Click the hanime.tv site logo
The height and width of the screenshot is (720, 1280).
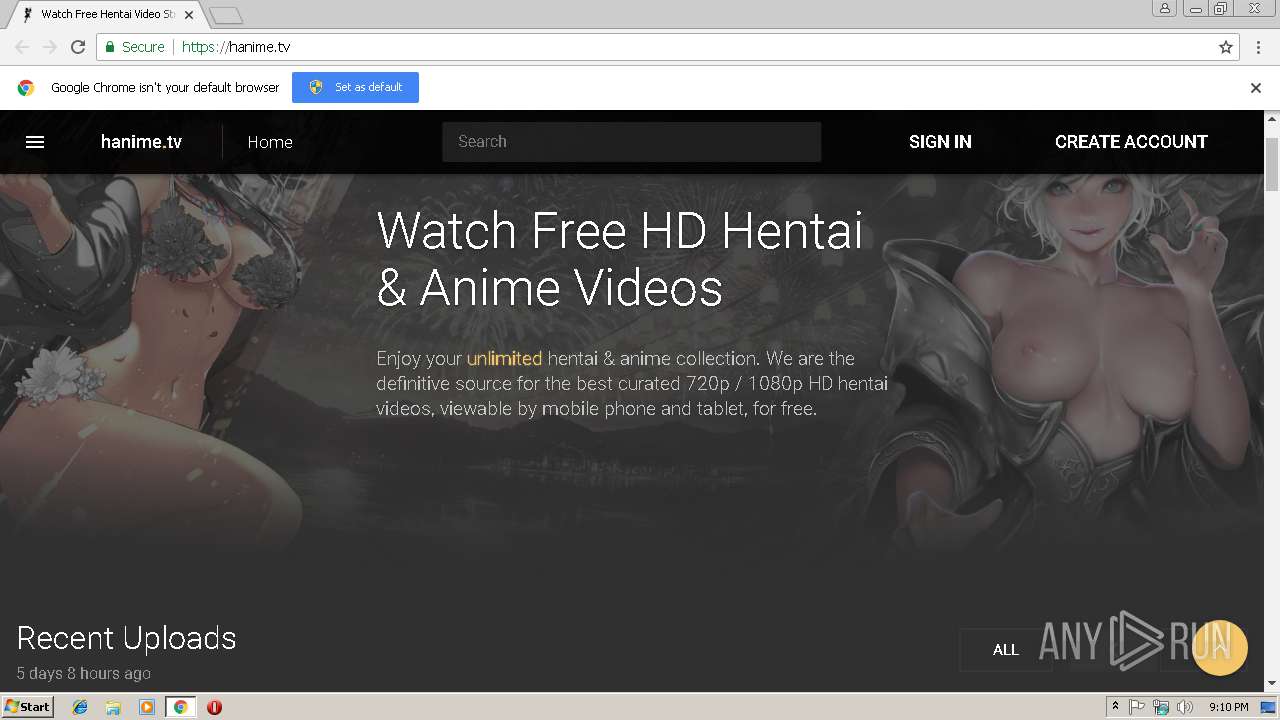pyautogui.click(x=141, y=142)
